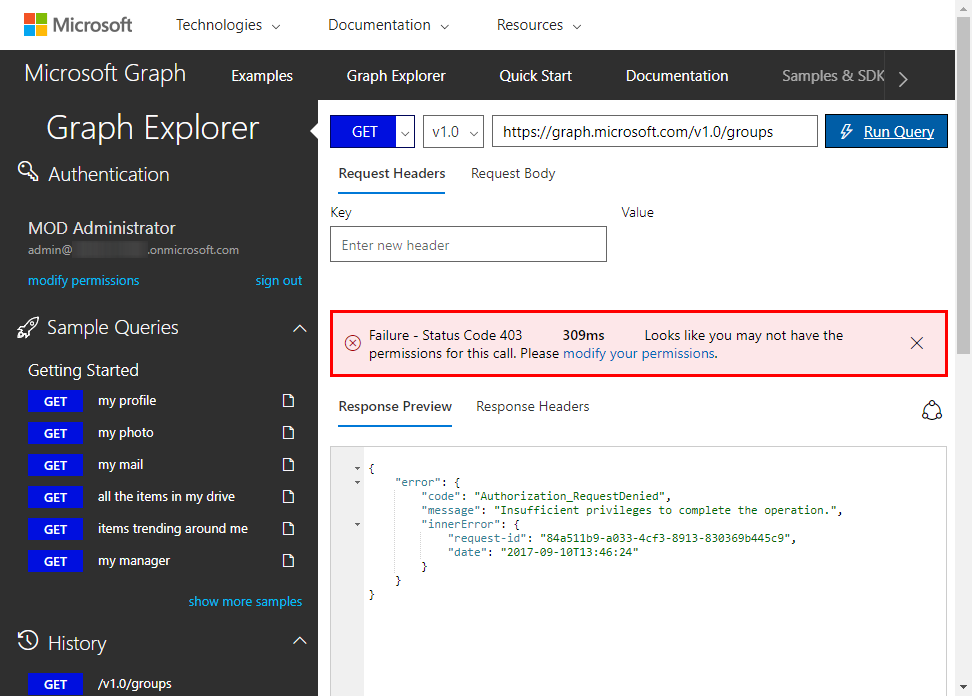The height and width of the screenshot is (696, 972).
Task: Open the API version v1.0 dropdown
Action: 454,131
